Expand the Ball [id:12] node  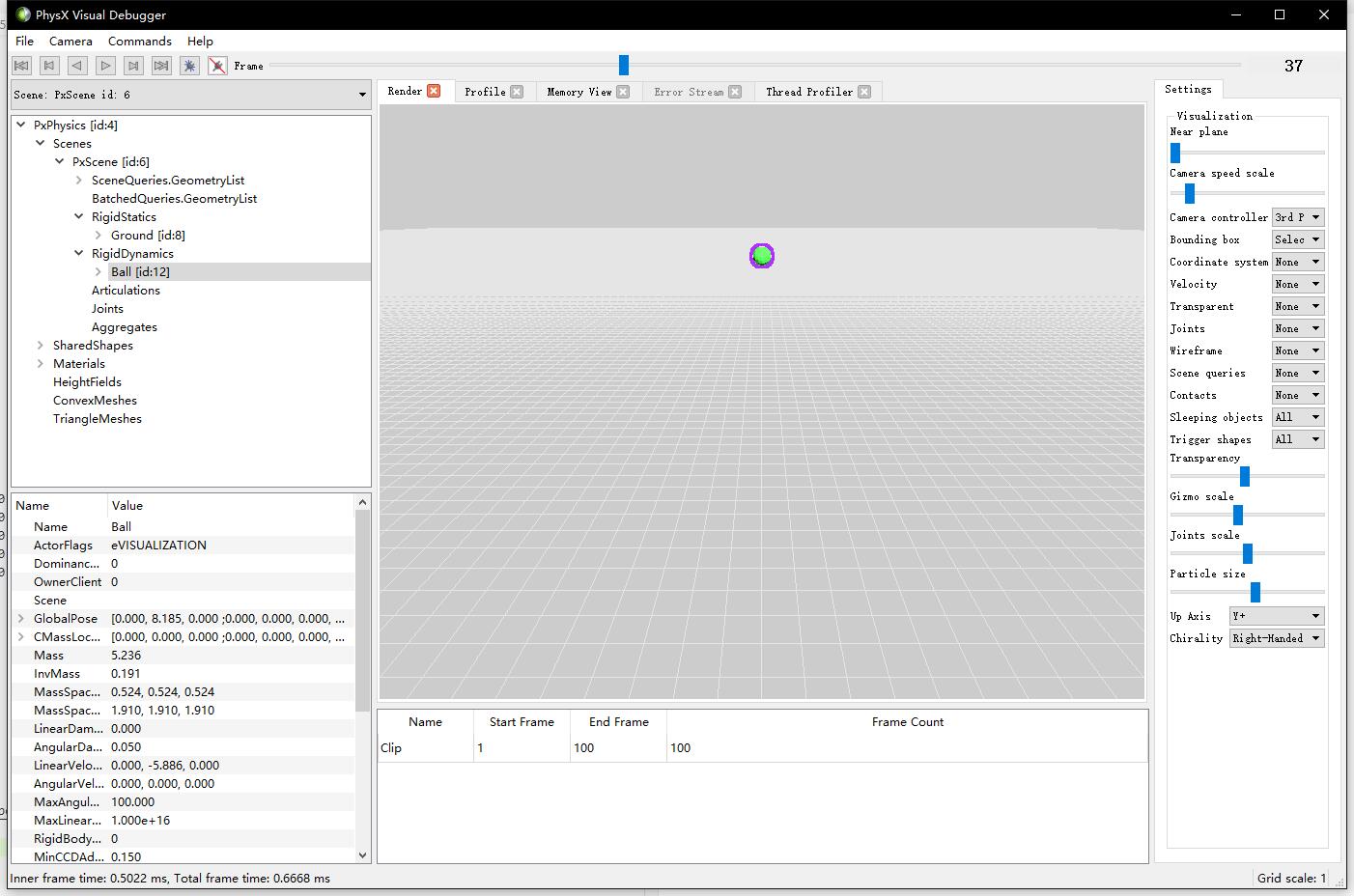(99, 271)
